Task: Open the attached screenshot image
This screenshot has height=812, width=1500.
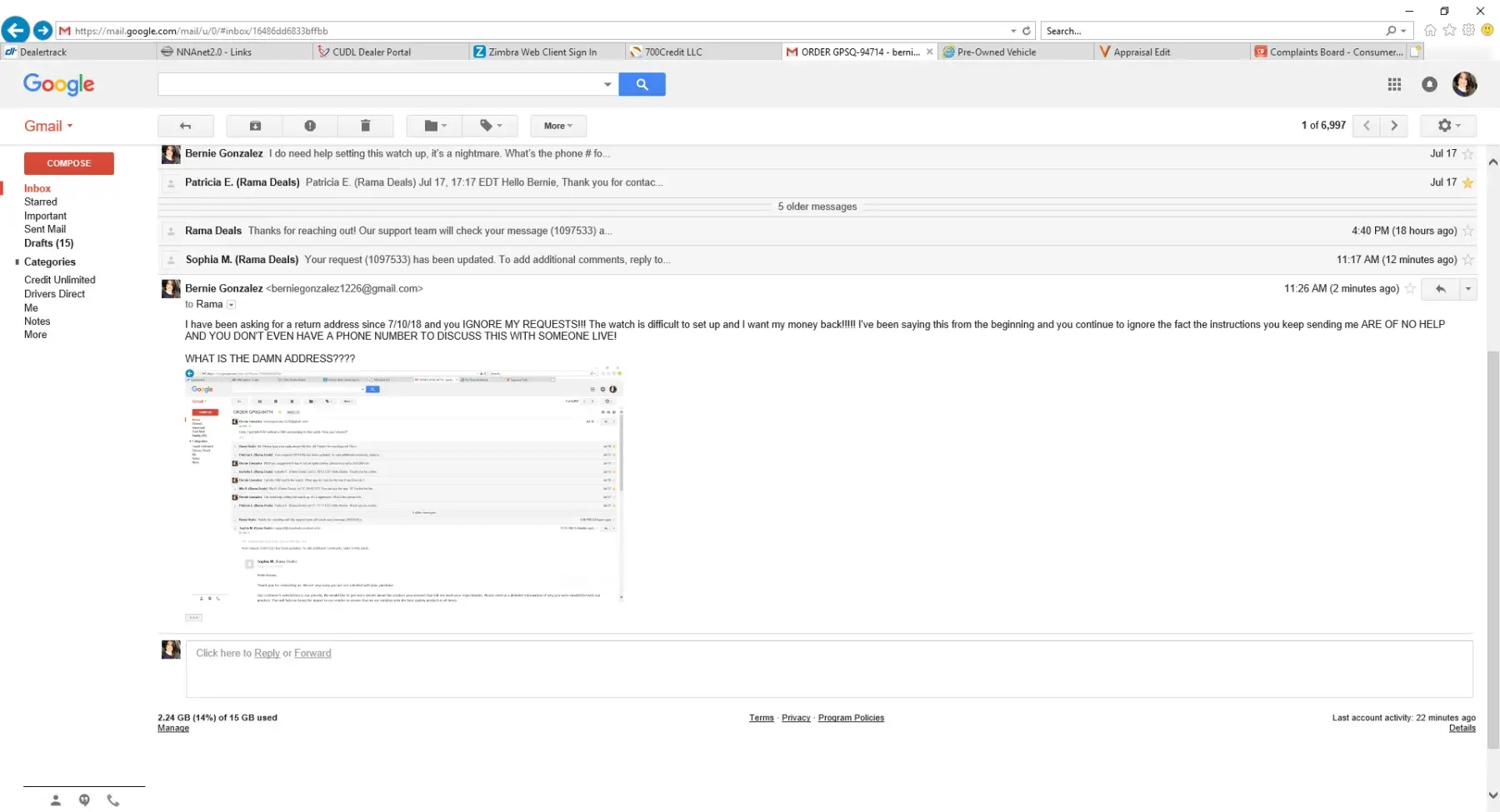Action: click(404, 484)
